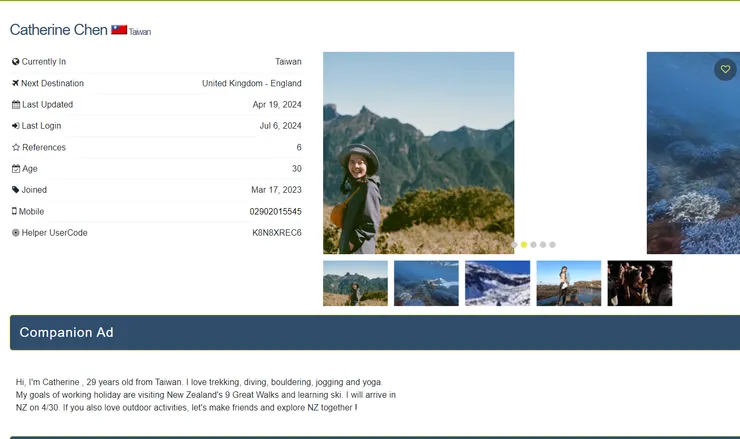Click the Last Updated date Apr 19, 2024
The height and width of the screenshot is (439, 740).
click(277, 104)
